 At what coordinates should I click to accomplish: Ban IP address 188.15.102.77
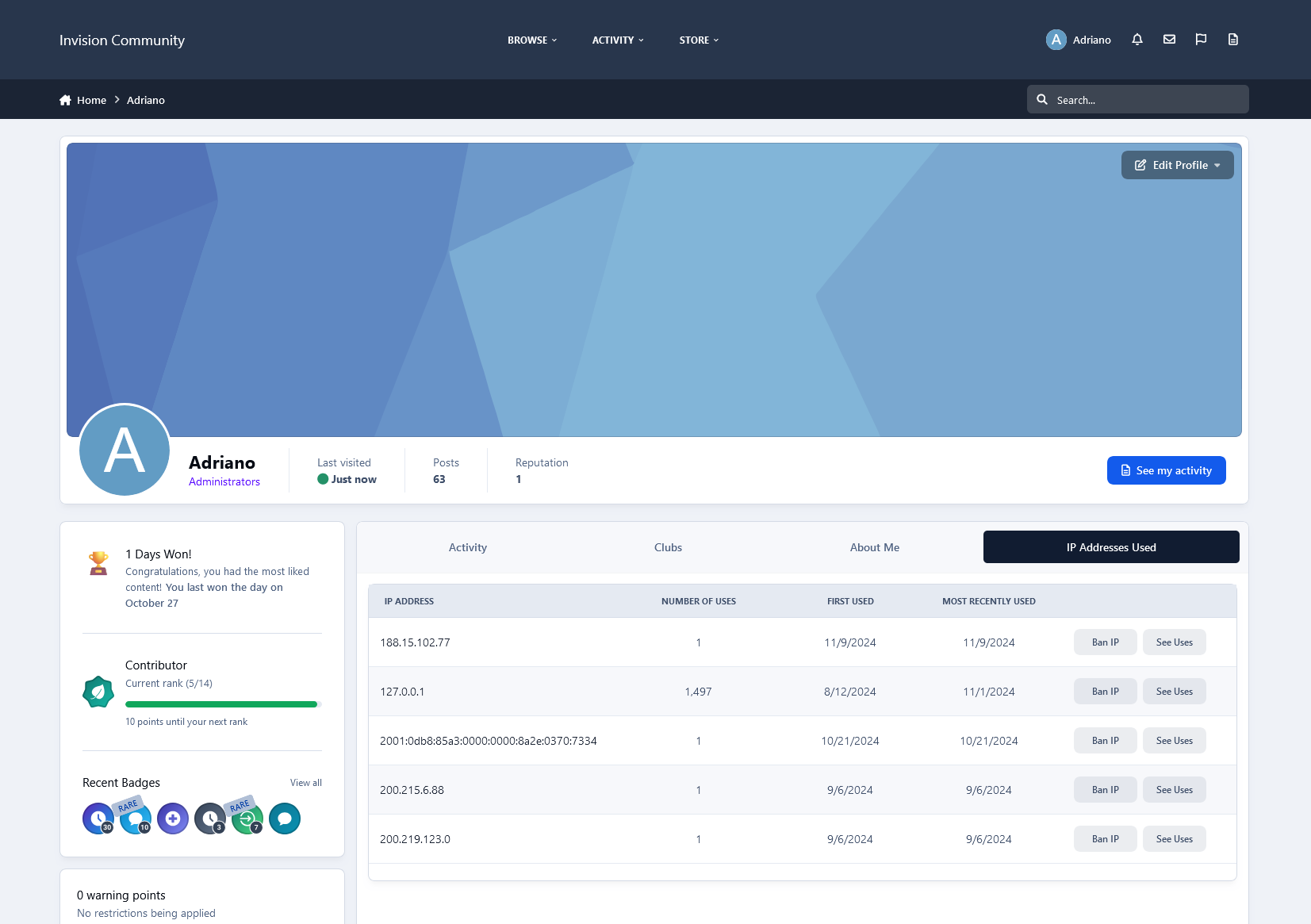(x=1105, y=642)
